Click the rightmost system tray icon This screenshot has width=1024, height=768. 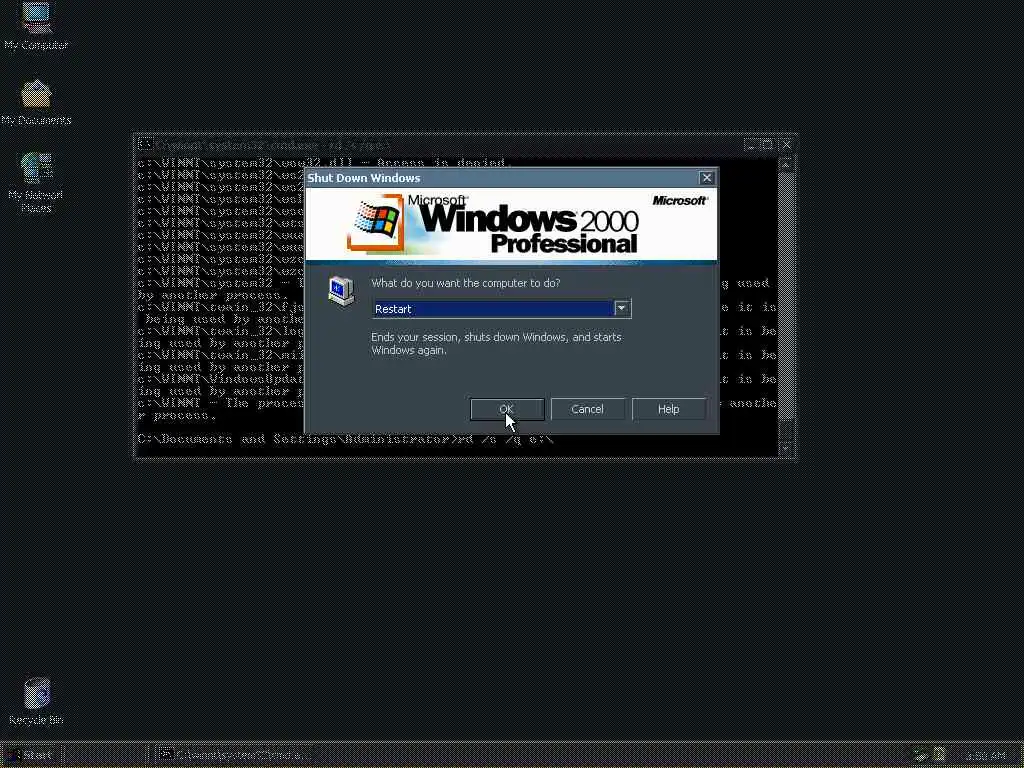click(x=939, y=756)
